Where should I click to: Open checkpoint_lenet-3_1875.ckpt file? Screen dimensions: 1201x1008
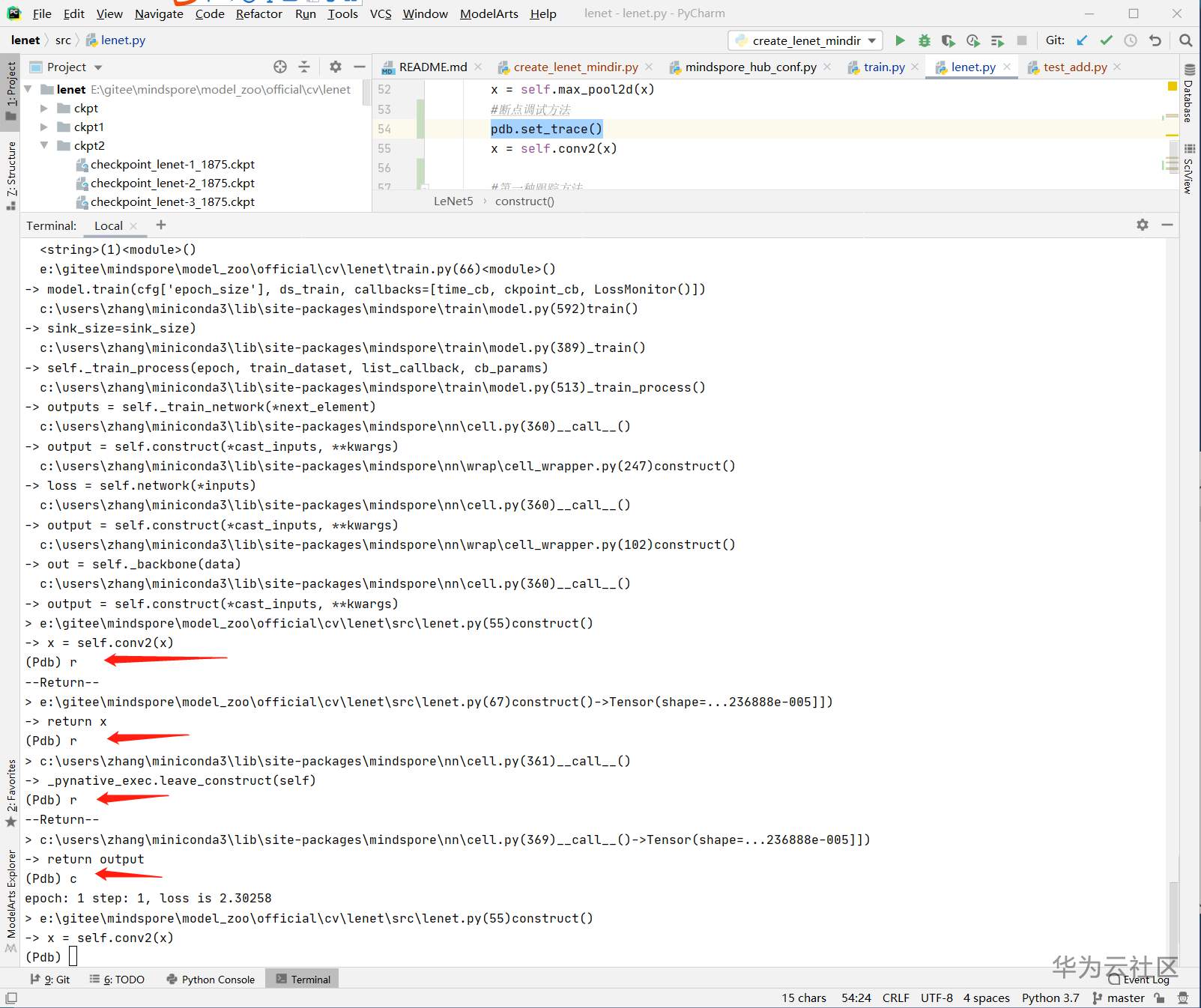[x=172, y=201]
